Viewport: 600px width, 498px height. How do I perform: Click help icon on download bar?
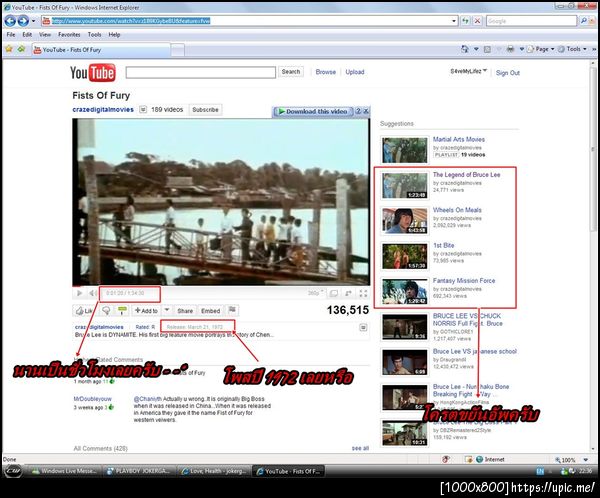click(x=358, y=111)
